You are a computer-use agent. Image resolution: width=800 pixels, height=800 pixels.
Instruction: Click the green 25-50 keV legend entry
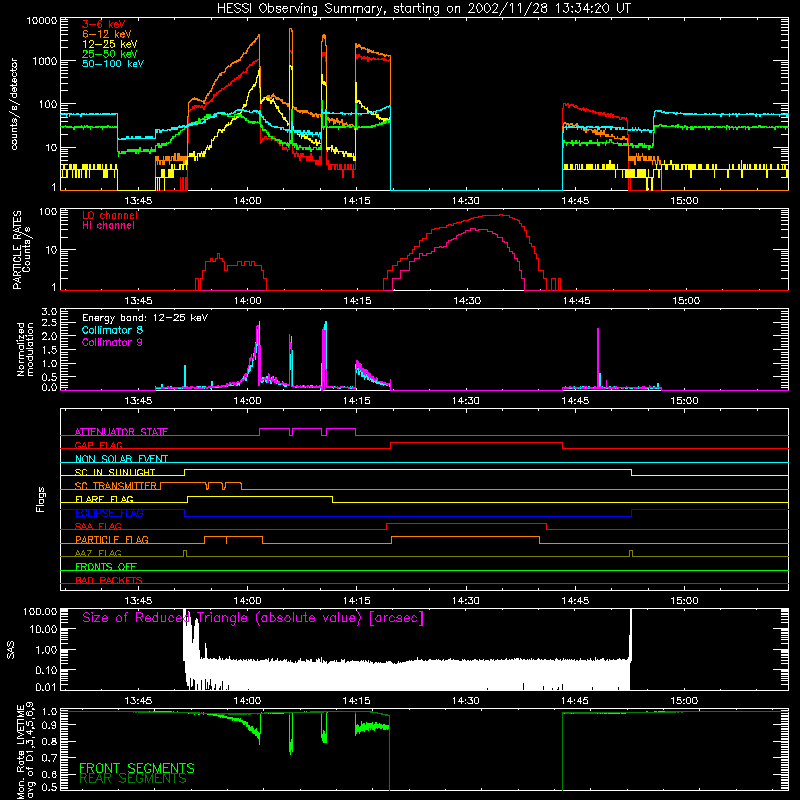tap(110, 54)
